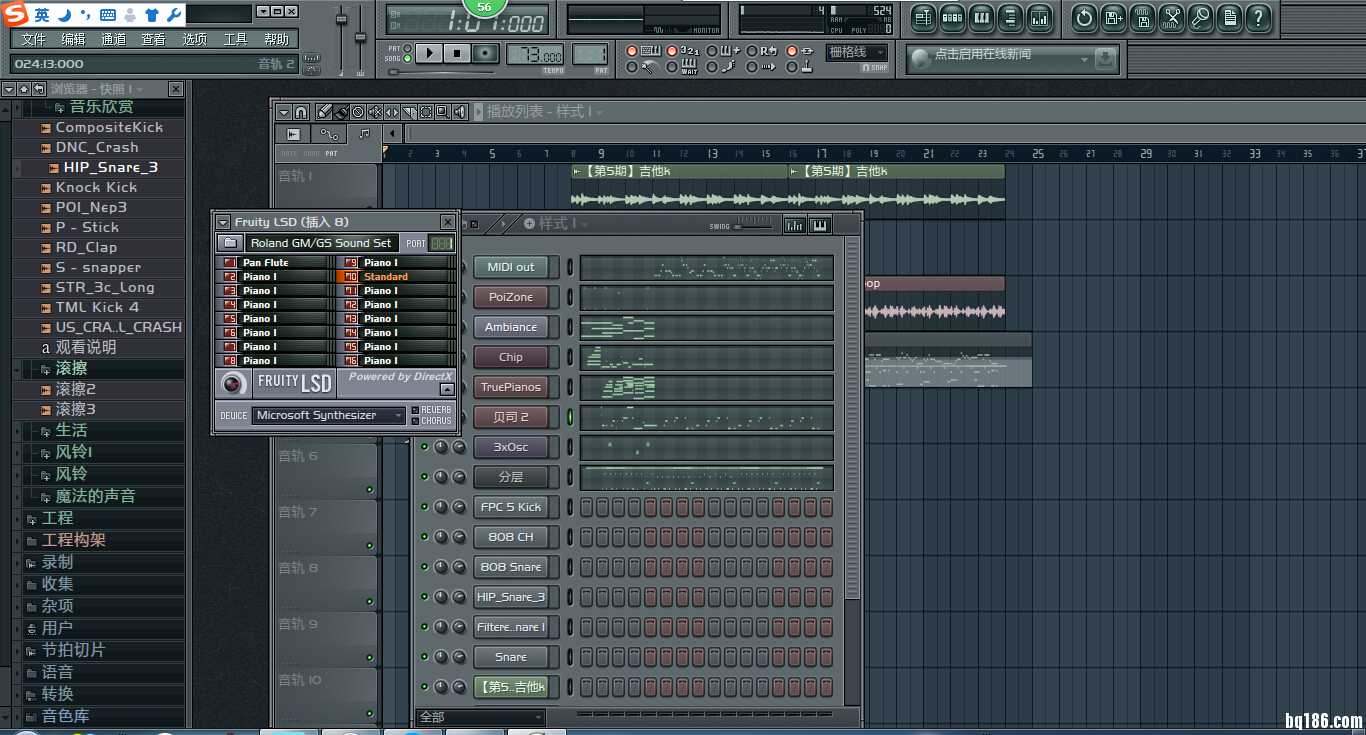
Task: Switch to SONG mode radio light
Action: (408, 58)
